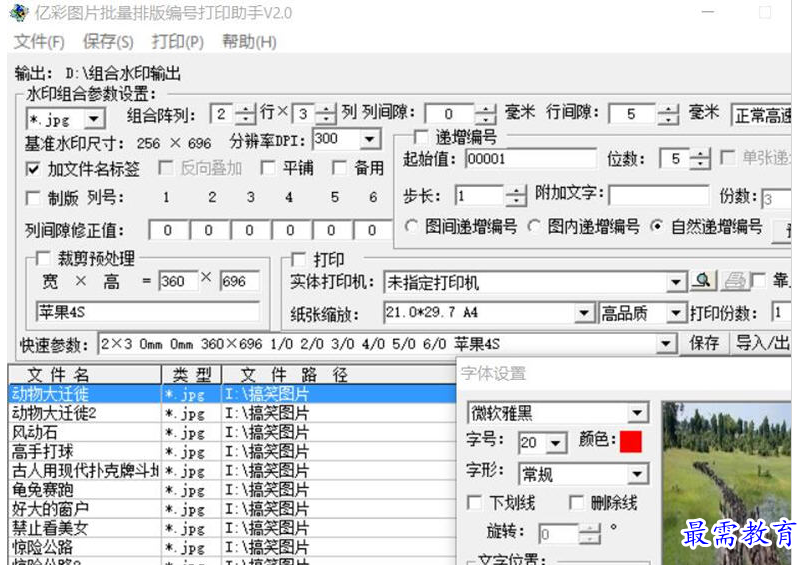Viewport: 805px width, 565px height.
Task: Uncheck the 加文件名标签 checkbox
Action: pyautogui.click(x=33, y=169)
